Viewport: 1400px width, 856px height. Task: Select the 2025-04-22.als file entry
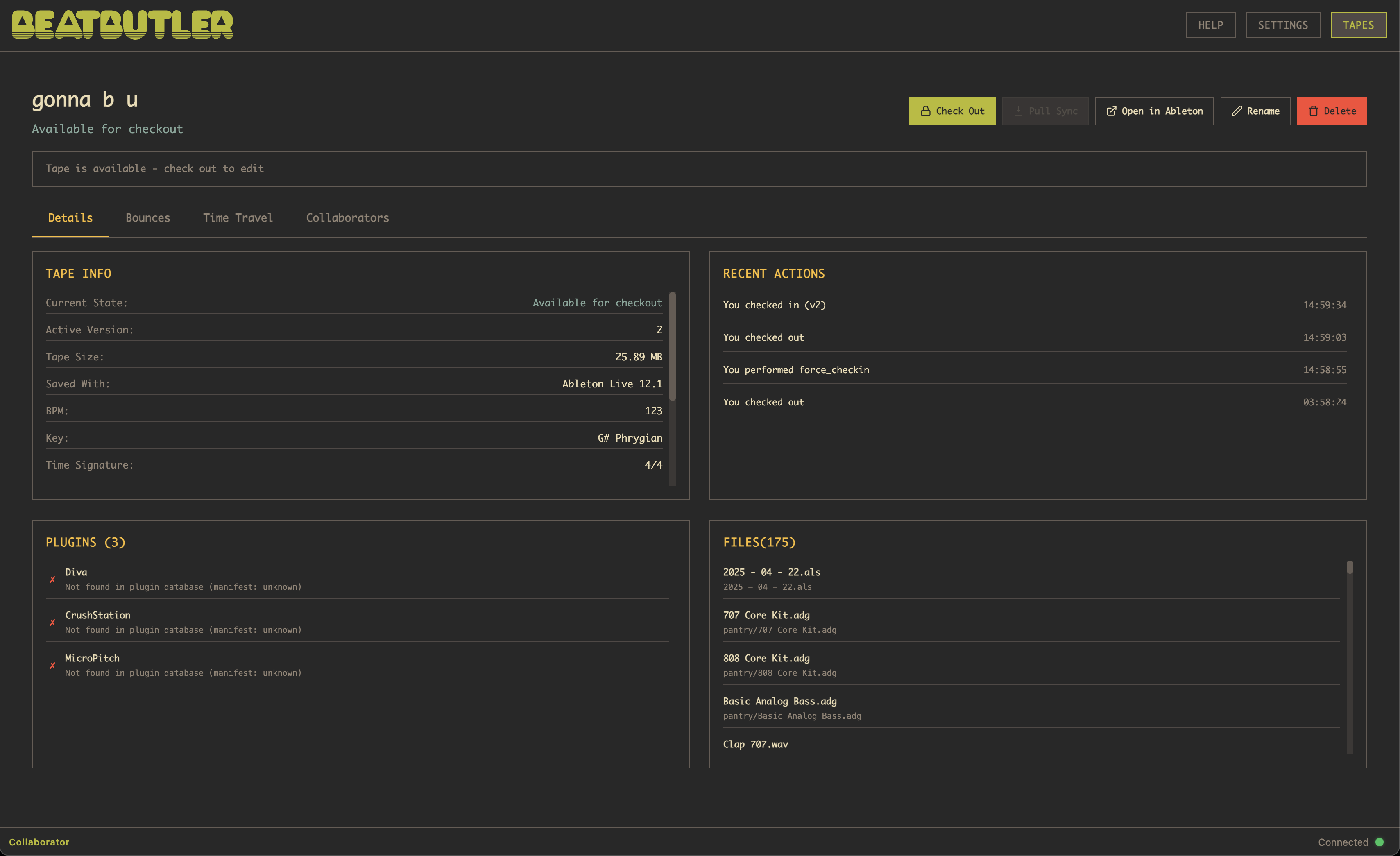point(772,572)
